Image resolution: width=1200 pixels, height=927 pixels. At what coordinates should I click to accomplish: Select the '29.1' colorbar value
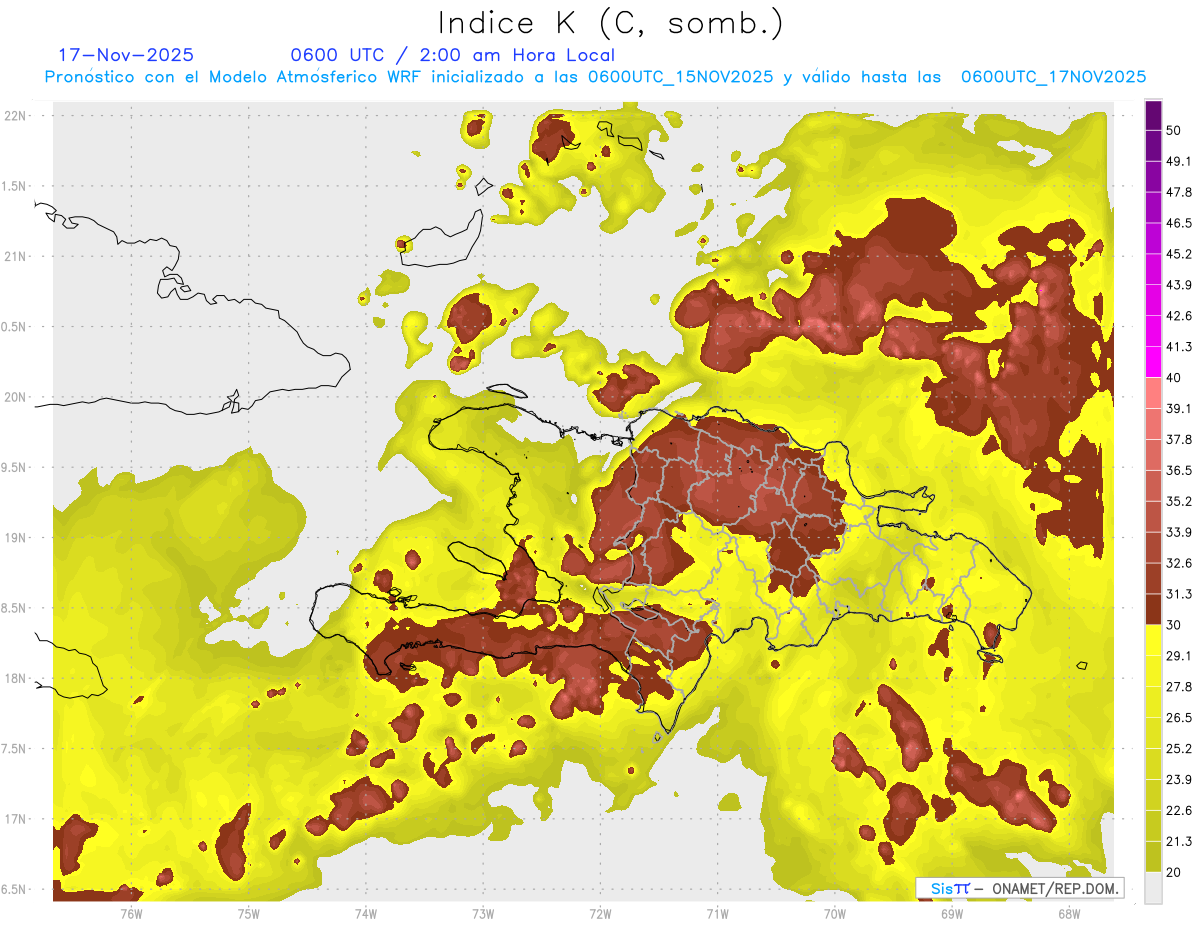tap(1179, 657)
